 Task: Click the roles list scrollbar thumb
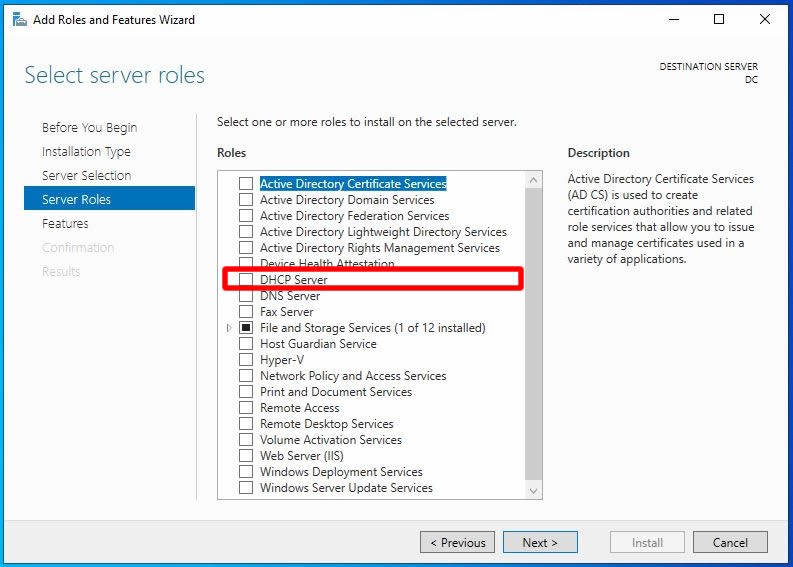[x=534, y=334]
